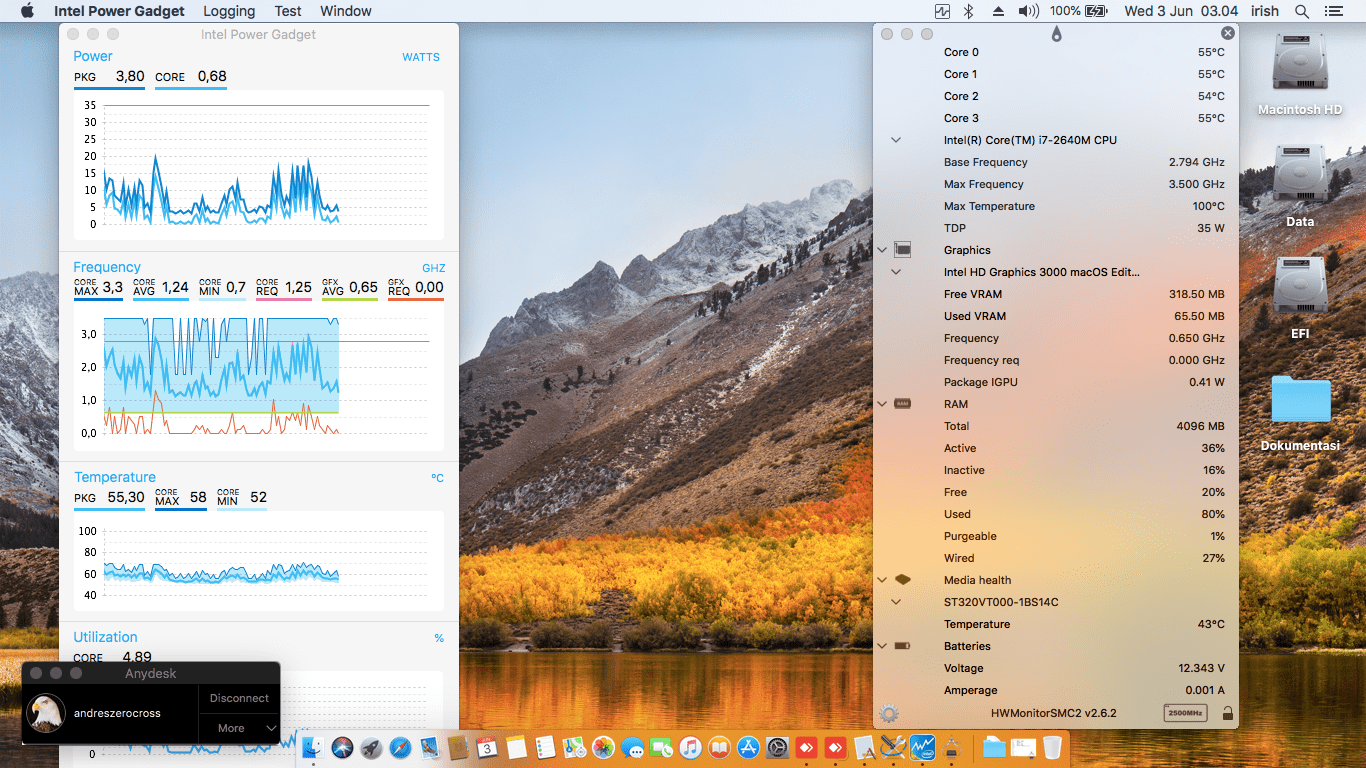Open the volume control in the menu bar

[x=1029, y=11]
